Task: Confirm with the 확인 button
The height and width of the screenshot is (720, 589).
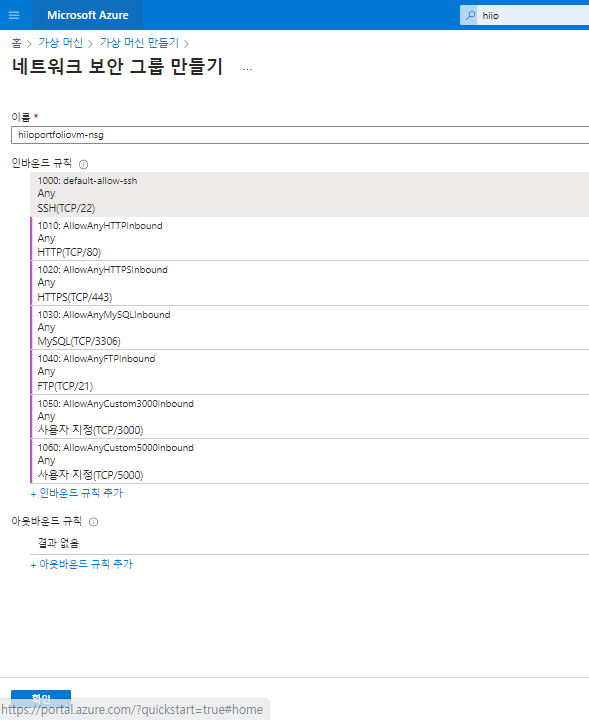Action: point(41,698)
